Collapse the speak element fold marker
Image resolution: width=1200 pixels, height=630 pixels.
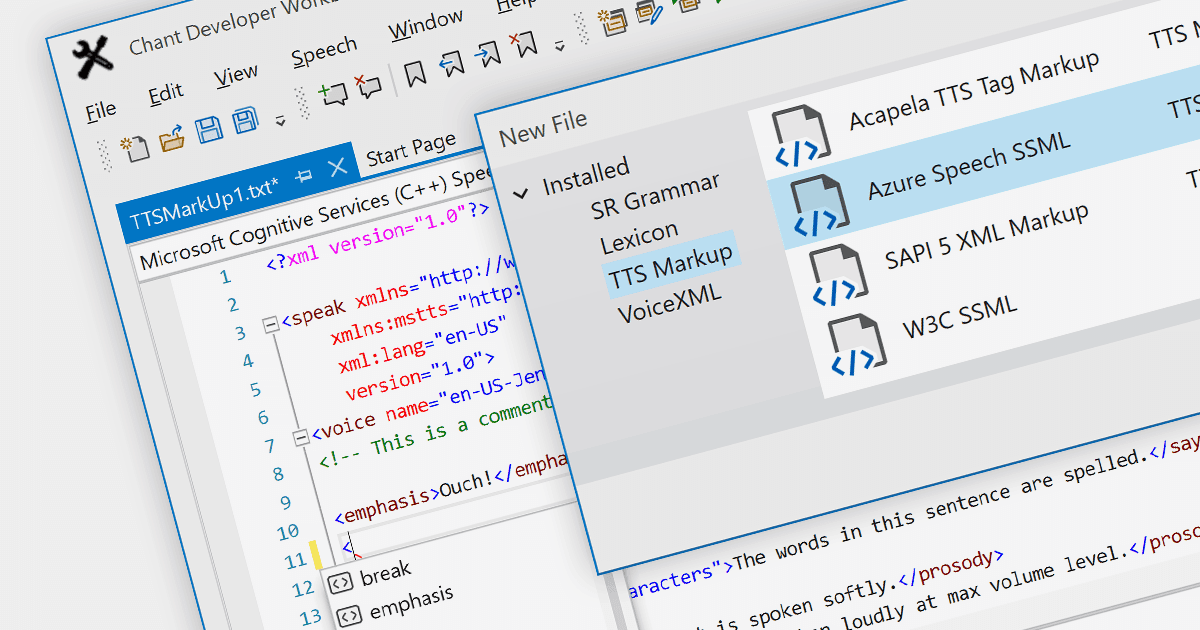tap(269, 324)
